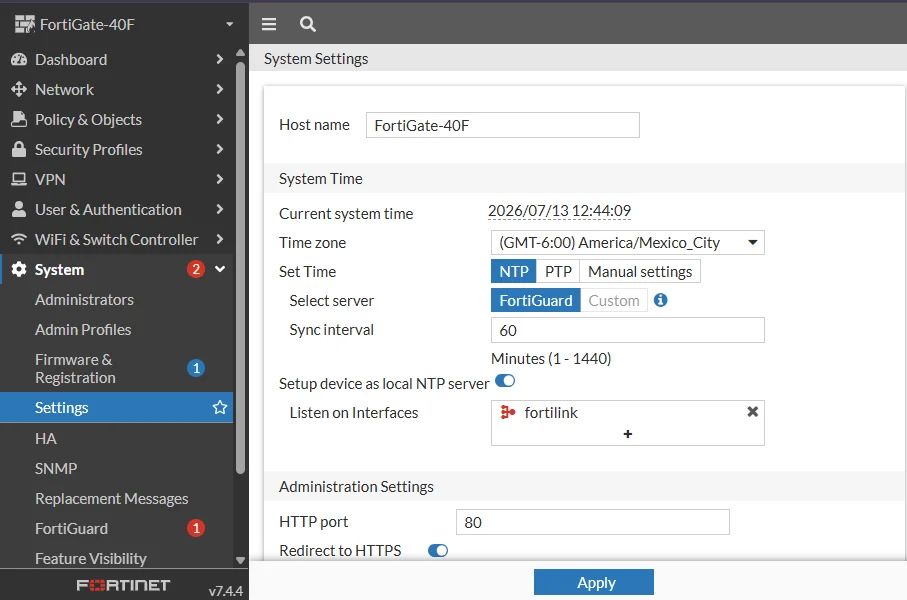
Task: Click the Sync interval input field
Action: [628, 330]
